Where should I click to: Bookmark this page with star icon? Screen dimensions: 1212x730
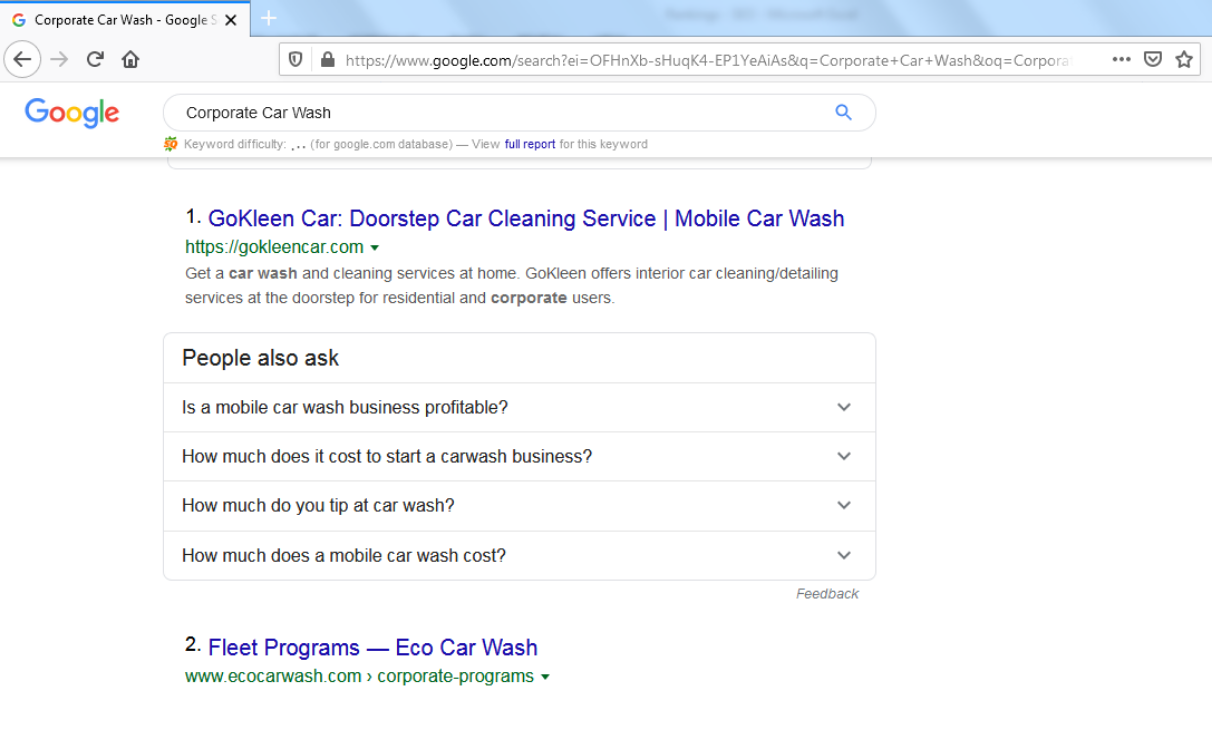pyautogui.click(x=1185, y=60)
